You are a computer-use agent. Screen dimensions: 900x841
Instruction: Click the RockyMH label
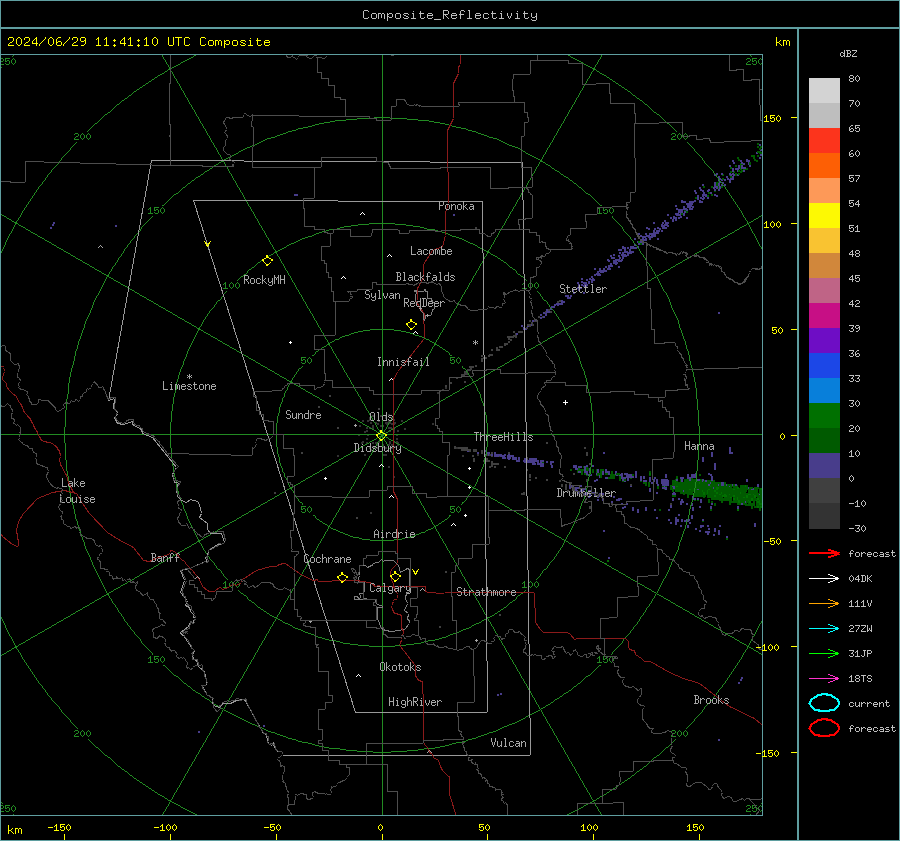pyautogui.click(x=264, y=280)
